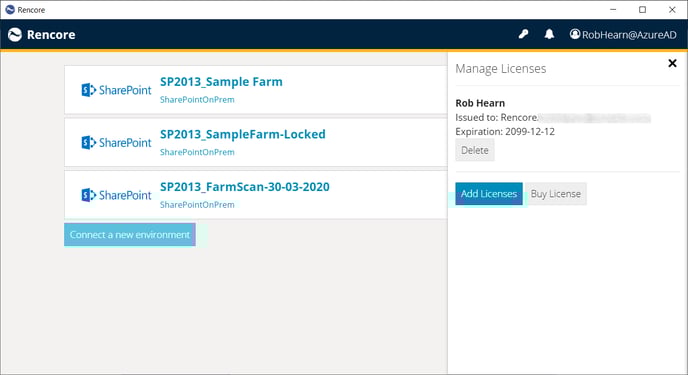The height and width of the screenshot is (375, 688).
Task: Click SharePointOnPrem label under SP2013_Sample Farm
Action: [x=197, y=100]
